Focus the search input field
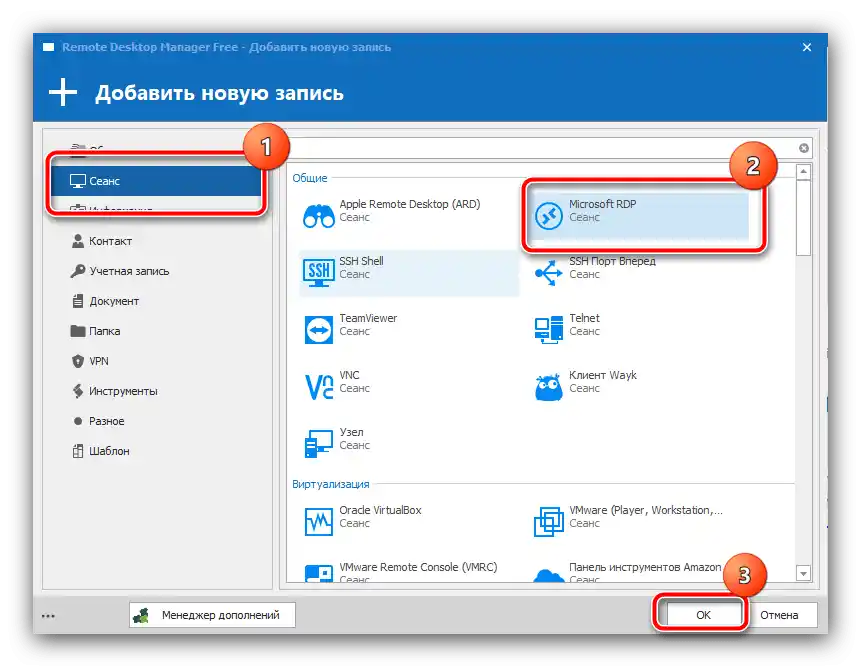Image resolution: width=861 pixels, height=667 pixels. pos(541,148)
